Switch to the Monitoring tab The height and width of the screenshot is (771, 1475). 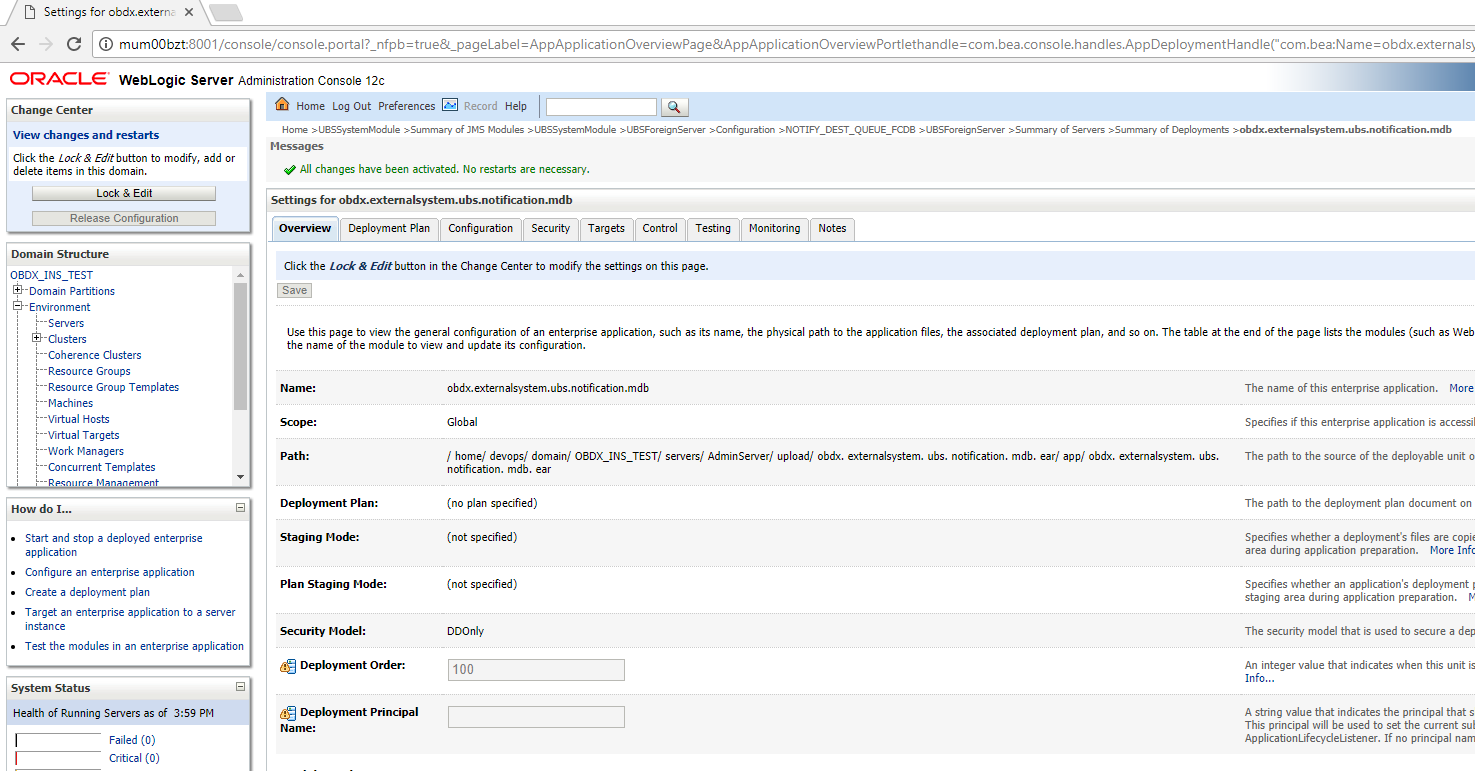[x=774, y=229]
